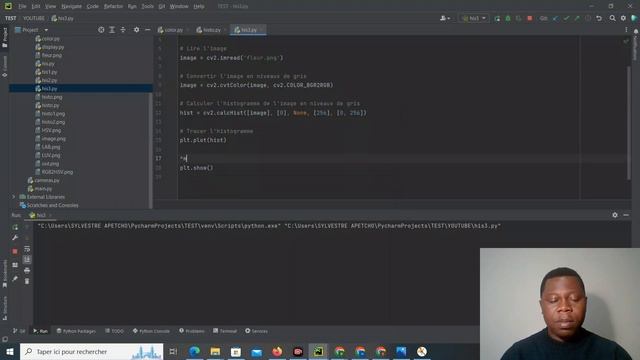The width and height of the screenshot is (640, 360).
Task: Open Firefox from the taskbar
Action: (x=277, y=351)
